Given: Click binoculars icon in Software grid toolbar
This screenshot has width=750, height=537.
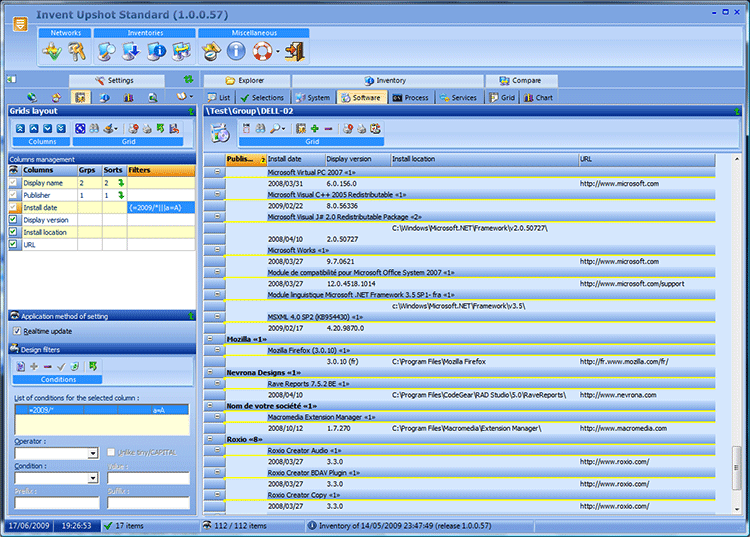Looking at the screenshot, I should [x=260, y=128].
